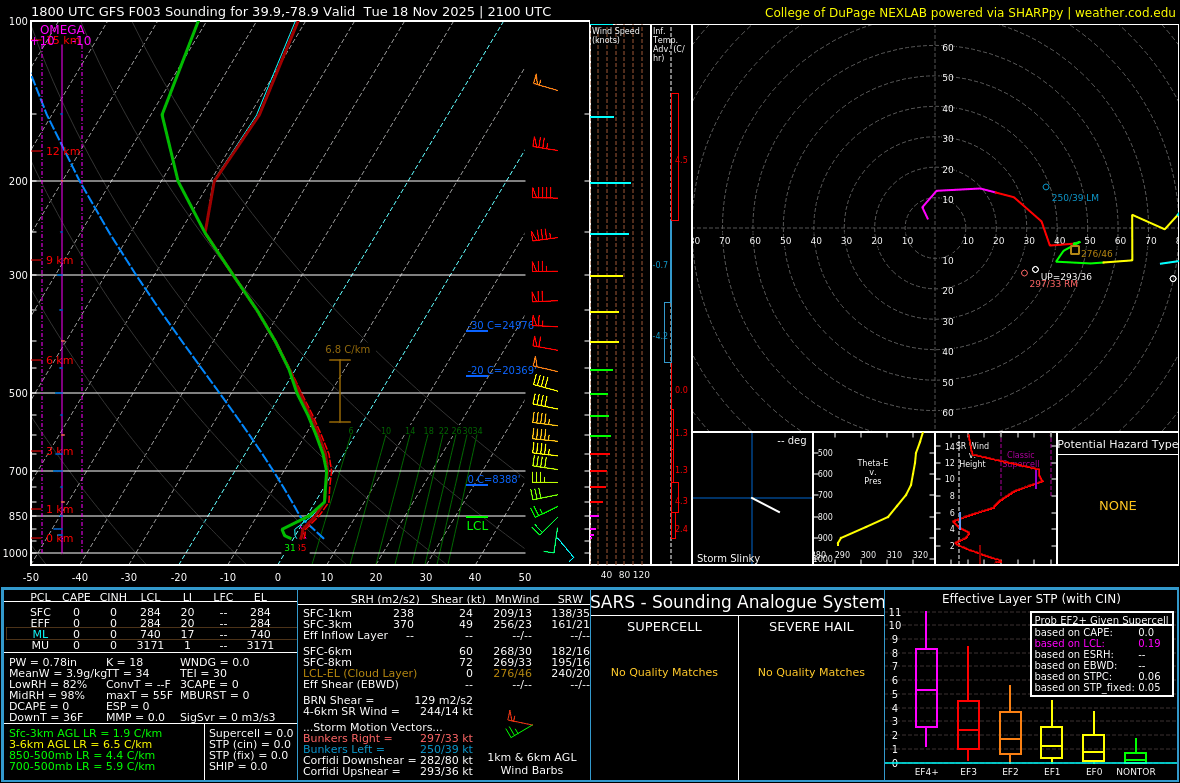Click the orange '276/46' hodograph label
Image resolution: width=1180 pixels, height=783 pixels.
click(1096, 254)
